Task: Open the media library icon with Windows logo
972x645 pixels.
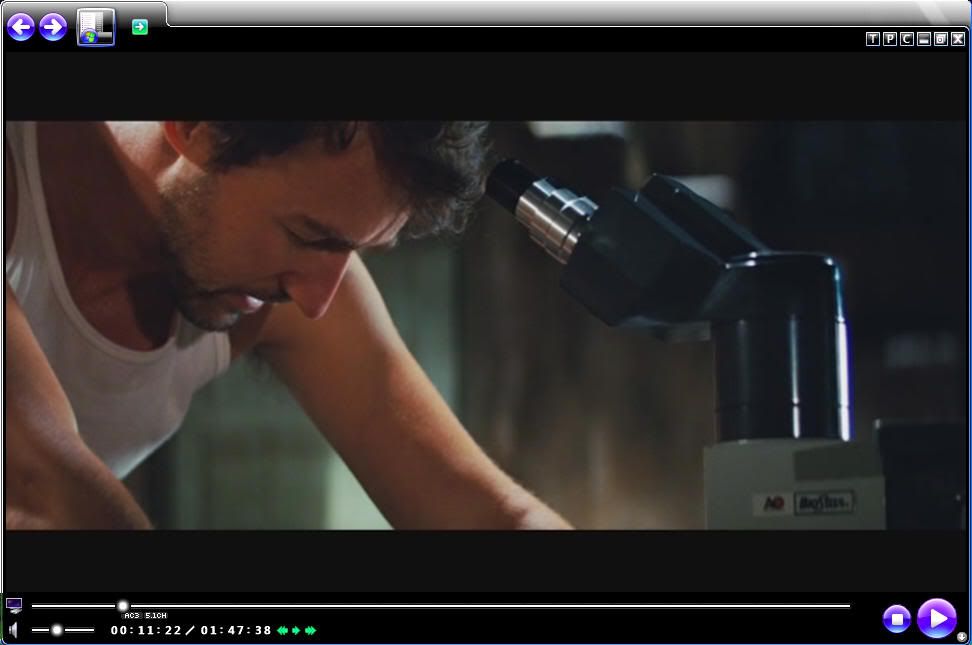Action: [x=95, y=27]
